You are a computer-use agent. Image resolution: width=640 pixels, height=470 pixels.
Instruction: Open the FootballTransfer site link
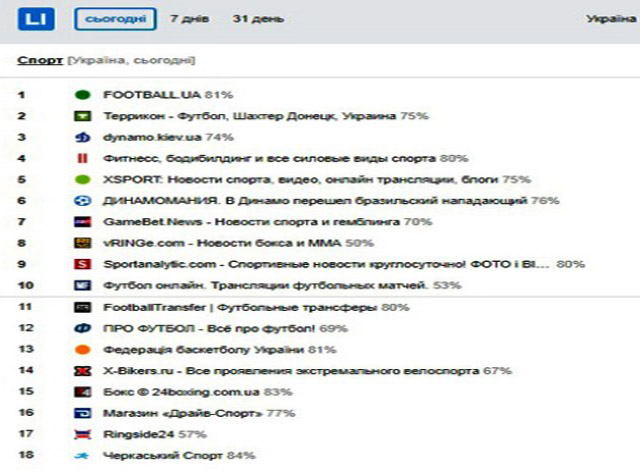point(240,307)
